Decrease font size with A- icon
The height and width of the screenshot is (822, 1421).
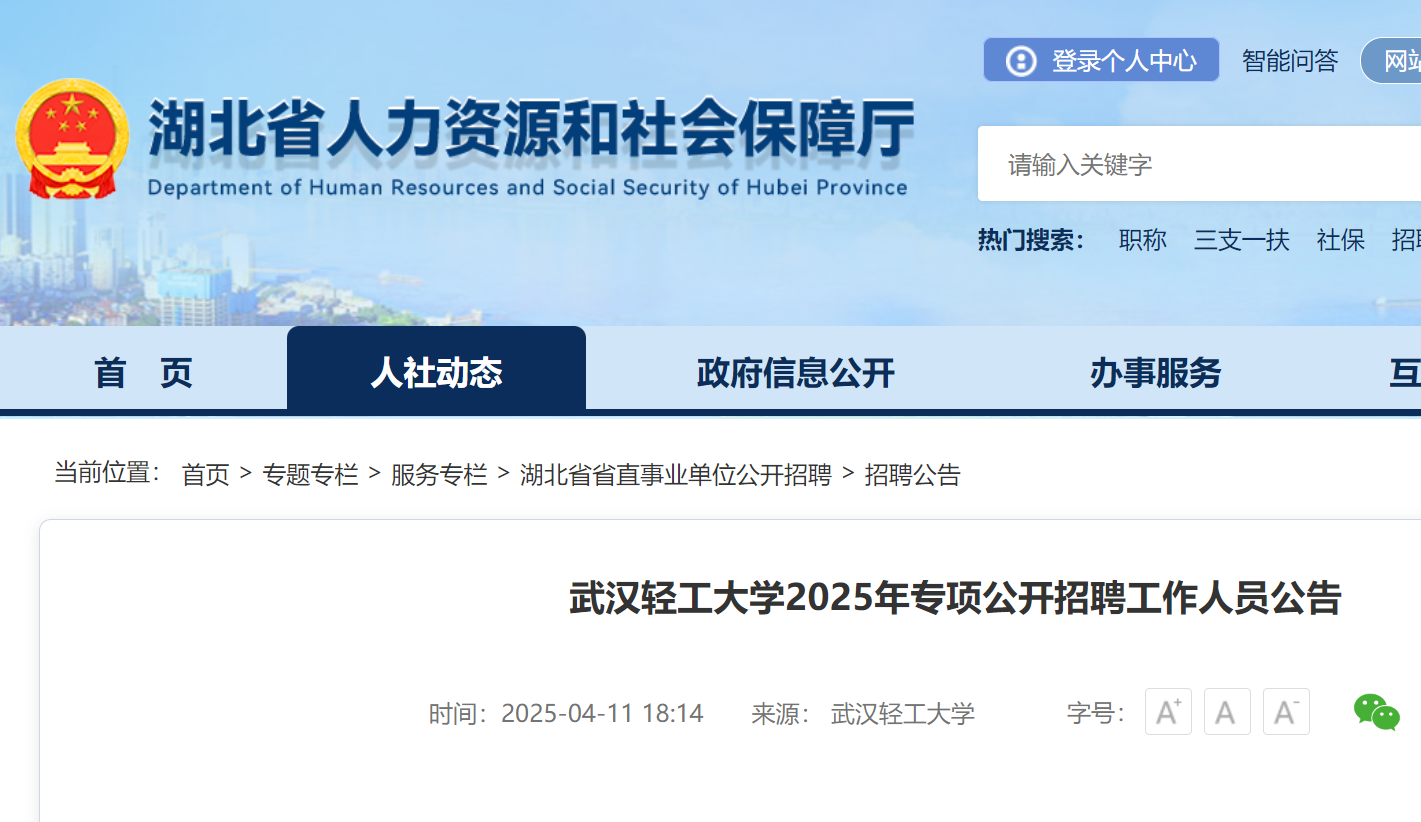[1286, 712]
